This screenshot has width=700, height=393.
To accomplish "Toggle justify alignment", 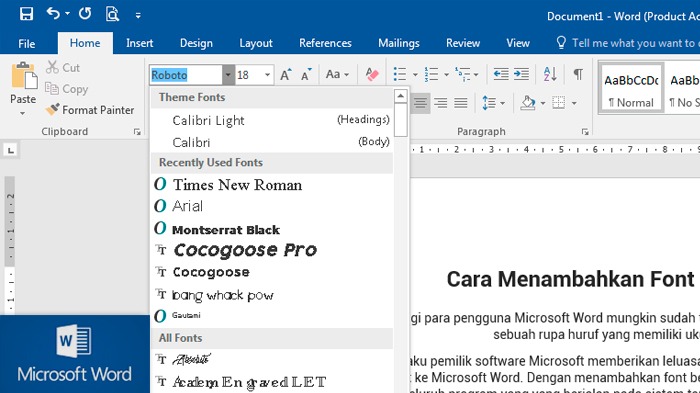I will (461, 103).
